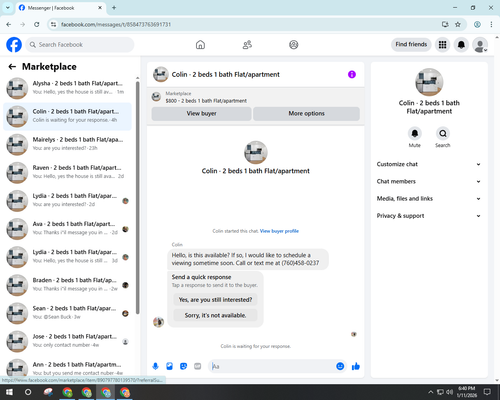Open Sean's conversation in the list
500x400 pixels.
tap(67, 313)
